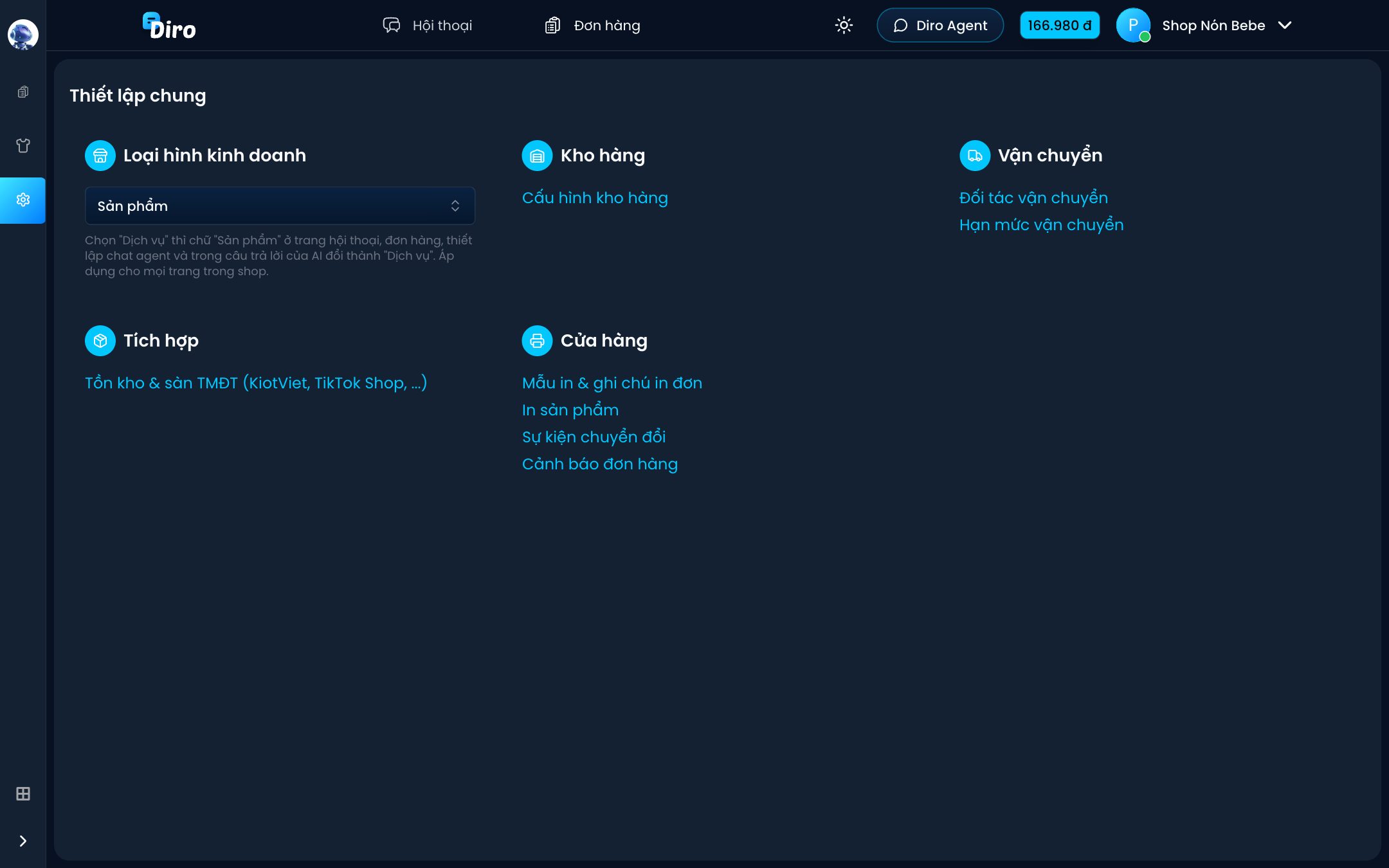This screenshot has width=1389, height=868.
Task: Click the Tích hợp box icon
Action: [100, 341]
